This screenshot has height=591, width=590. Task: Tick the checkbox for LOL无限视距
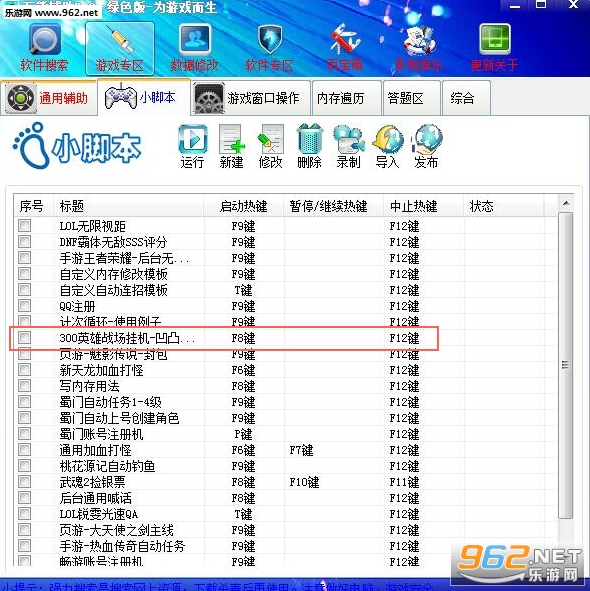25,226
